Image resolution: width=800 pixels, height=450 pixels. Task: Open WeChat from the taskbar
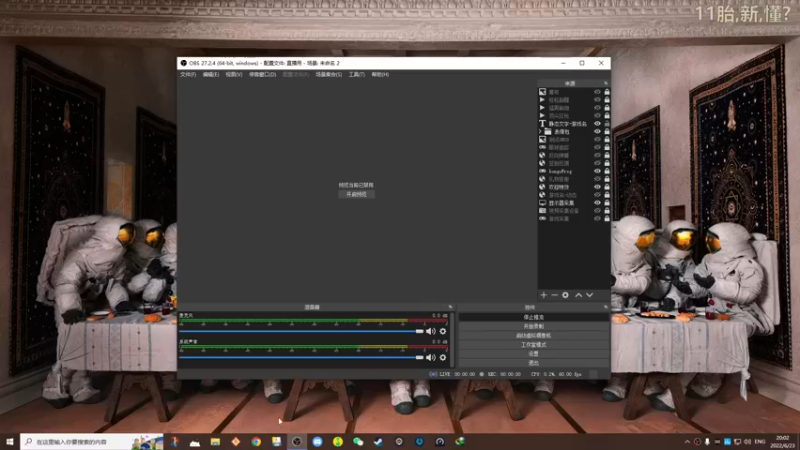point(358,442)
